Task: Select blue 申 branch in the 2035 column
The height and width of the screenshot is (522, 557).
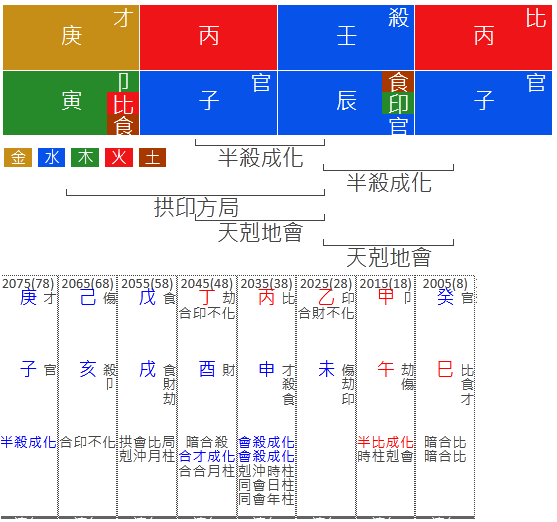Action: (266, 369)
